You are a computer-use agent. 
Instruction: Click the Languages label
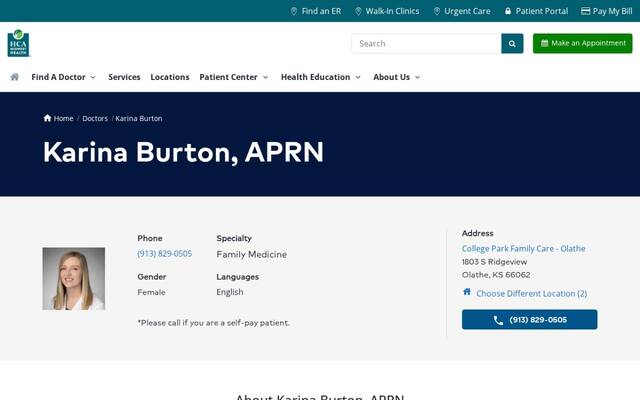point(238,277)
